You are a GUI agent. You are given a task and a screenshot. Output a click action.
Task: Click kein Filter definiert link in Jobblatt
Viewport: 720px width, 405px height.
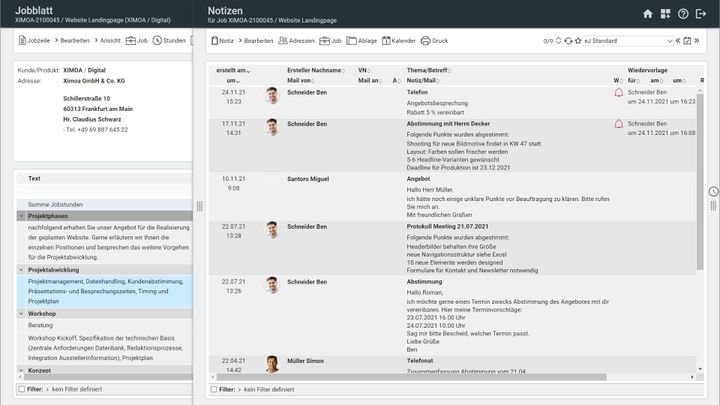[77, 389]
